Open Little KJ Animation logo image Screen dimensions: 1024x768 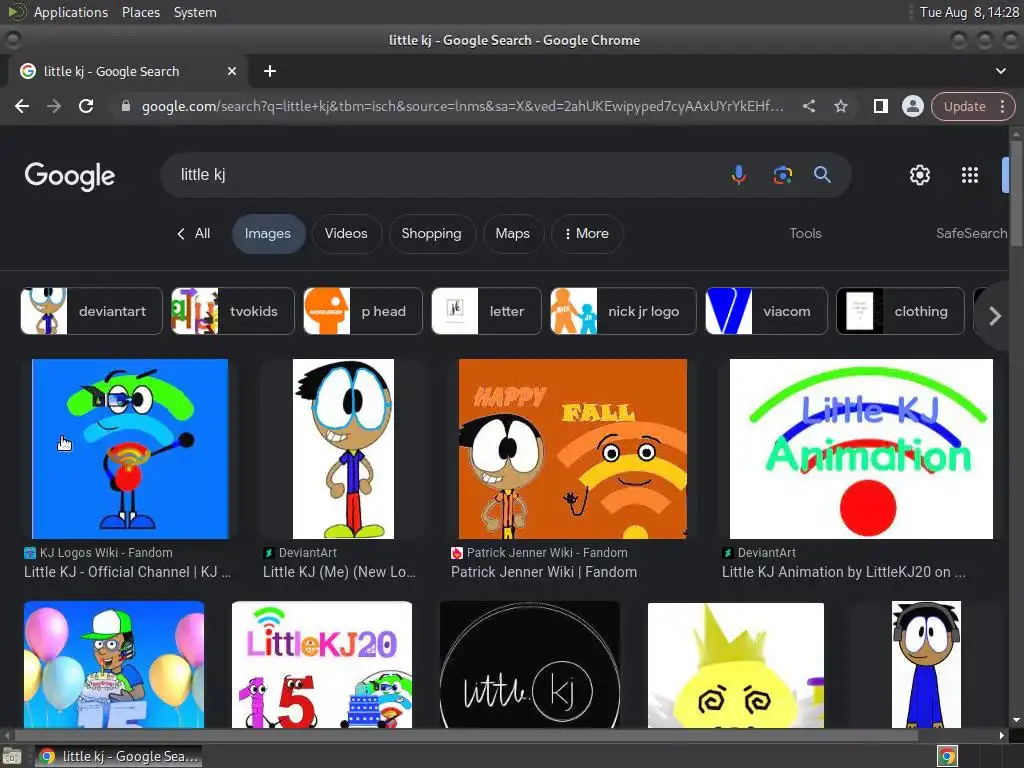861,449
